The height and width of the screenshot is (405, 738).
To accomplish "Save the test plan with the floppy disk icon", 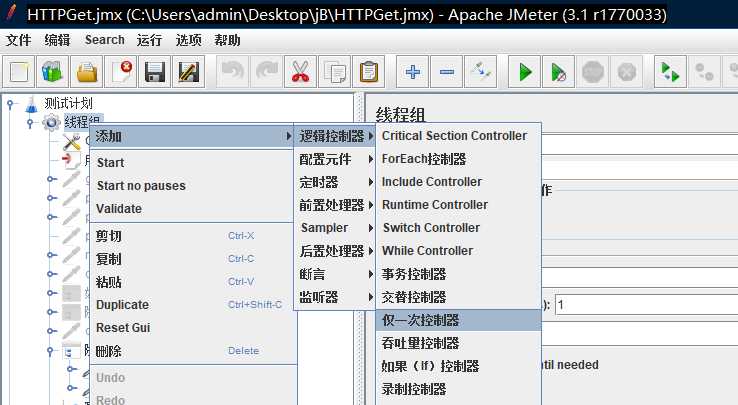I will [155, 72].
